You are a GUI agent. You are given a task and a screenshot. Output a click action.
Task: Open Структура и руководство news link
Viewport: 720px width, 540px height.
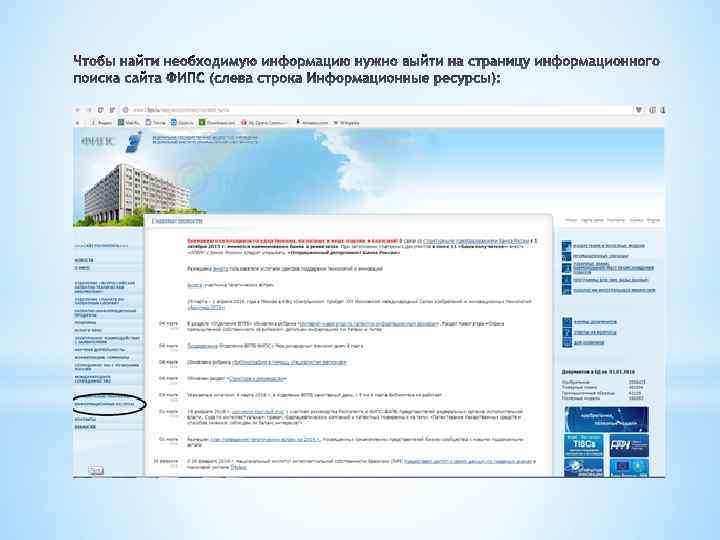pos(257,379)
